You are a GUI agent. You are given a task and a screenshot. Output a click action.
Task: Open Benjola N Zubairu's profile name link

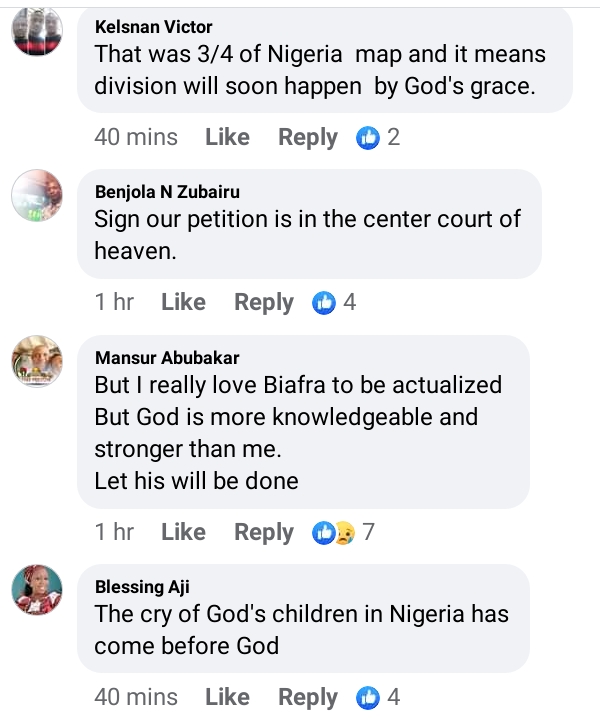167,192
